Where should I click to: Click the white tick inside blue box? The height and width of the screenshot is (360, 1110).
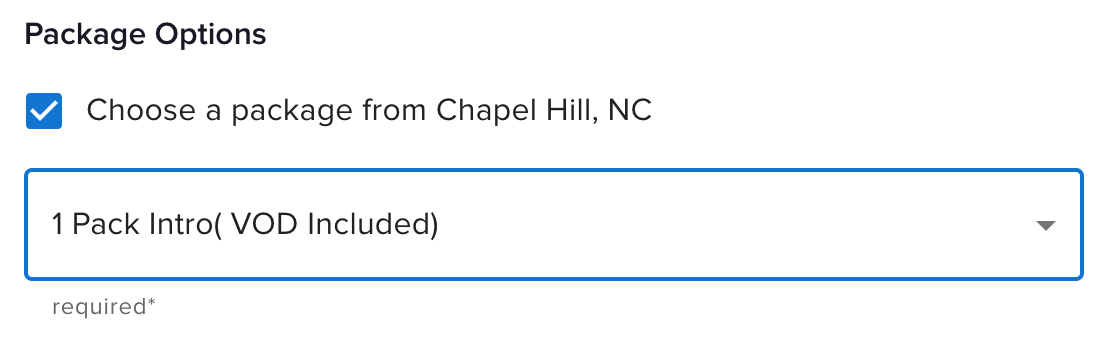[x=44, y=111]
